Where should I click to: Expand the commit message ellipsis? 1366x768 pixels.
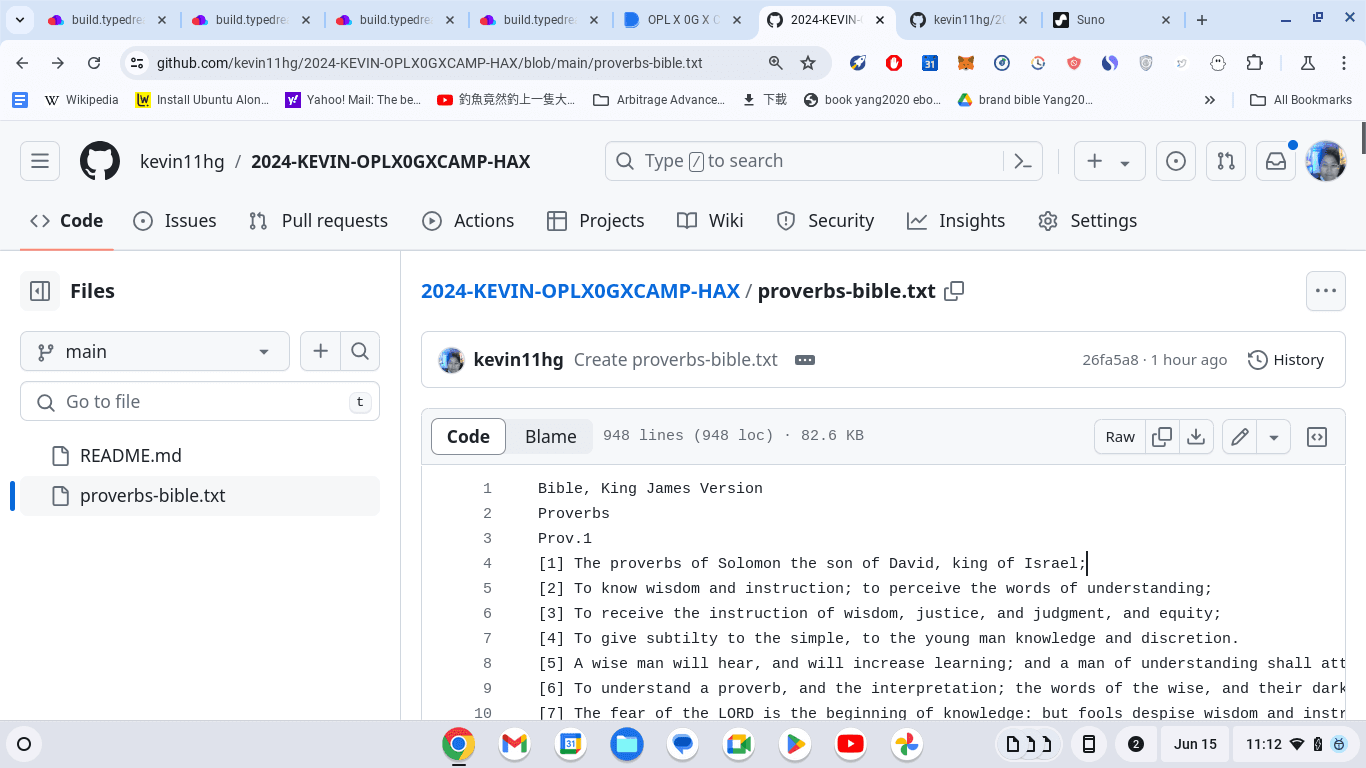805,360
